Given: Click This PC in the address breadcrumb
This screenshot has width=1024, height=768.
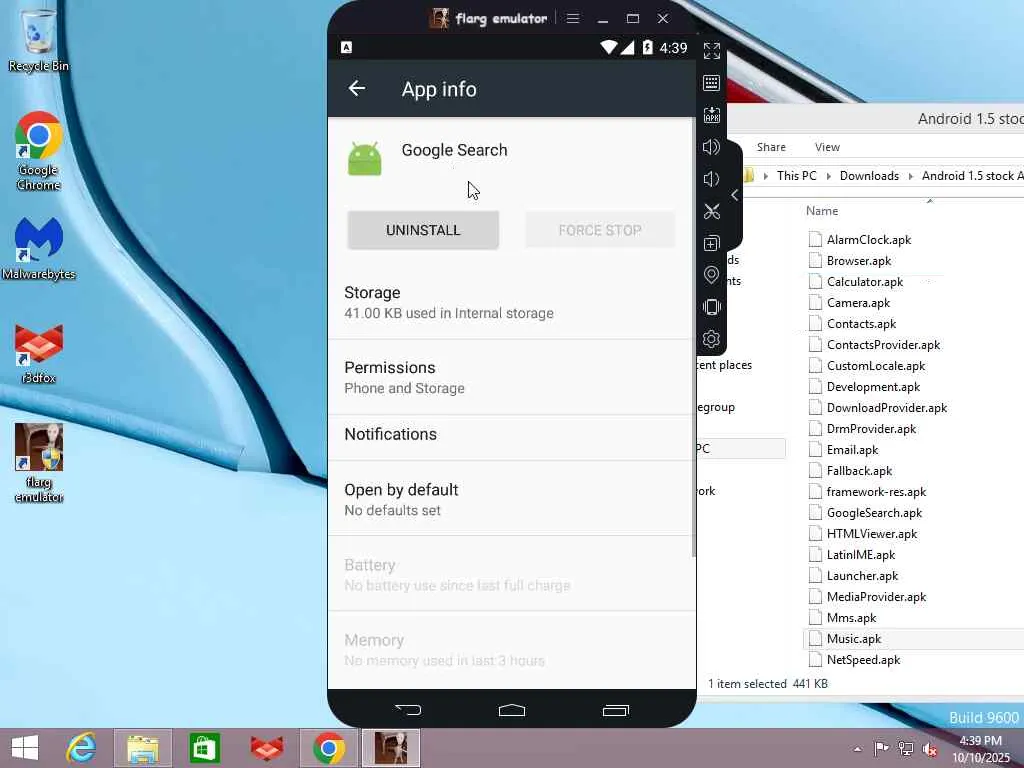Looking at the screenshot, I should (x=797, y=176).
